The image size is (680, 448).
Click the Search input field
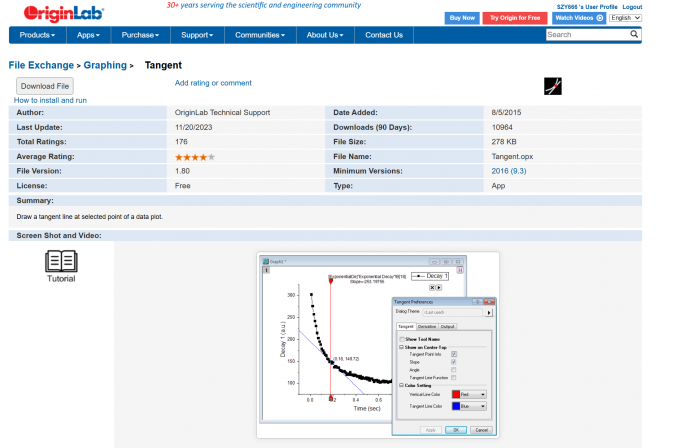pos(587,34)
